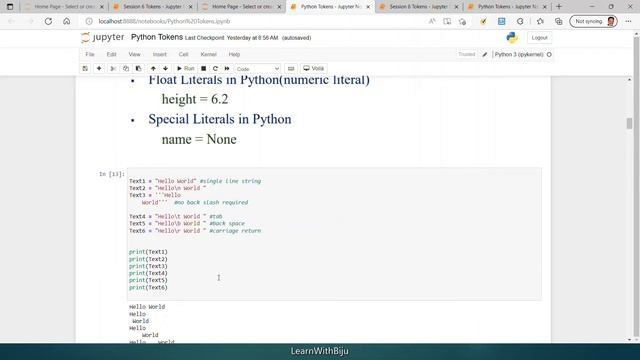The width and height of the screenshot is (640, 360).
Task: Click the notebook scrollbar thumb
Action: pyautogui.click(x=629, y=123)
